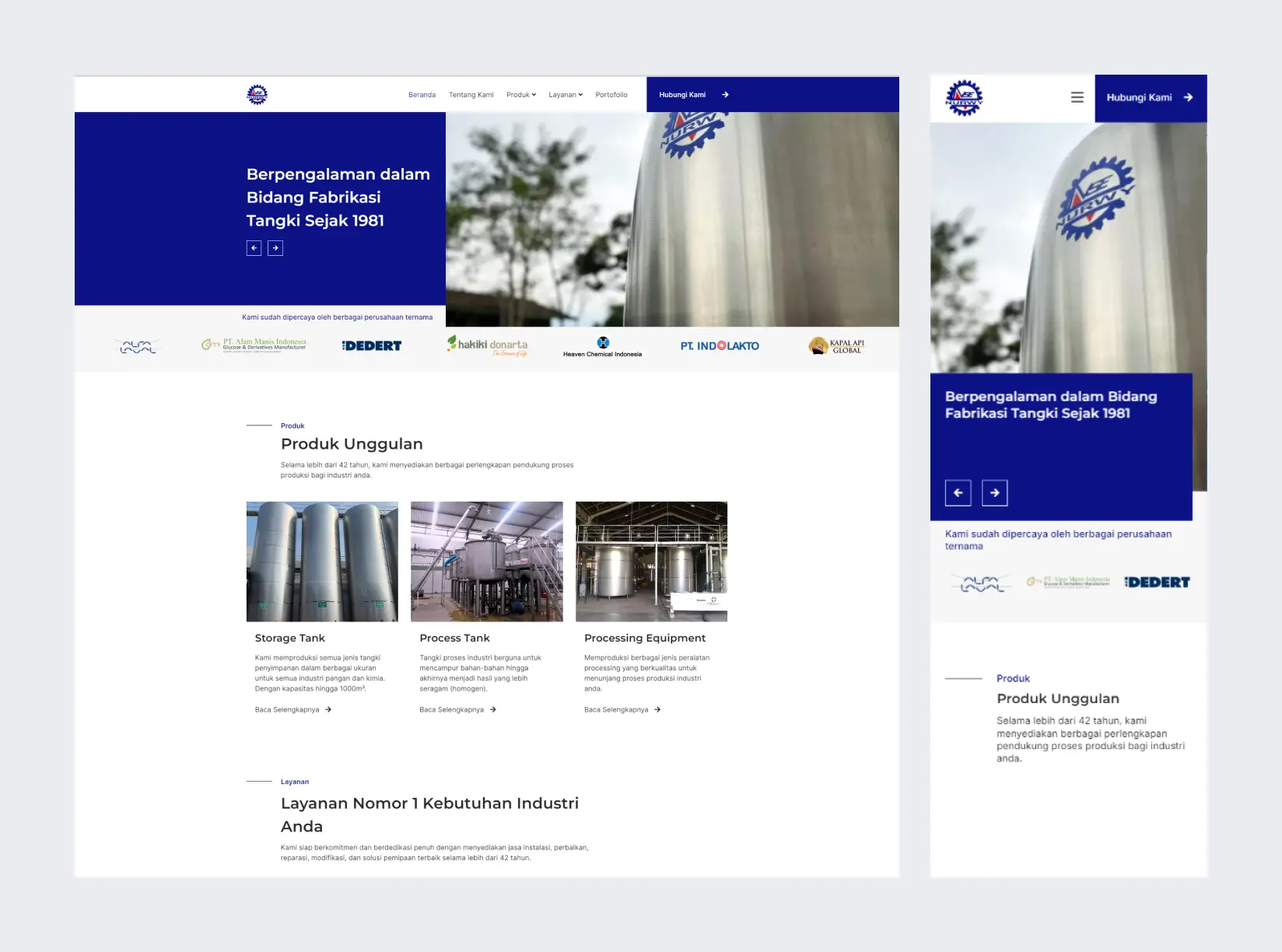
Task: Click the Hubungi Kami button in the mobile header
Action: pos(1151,98)
